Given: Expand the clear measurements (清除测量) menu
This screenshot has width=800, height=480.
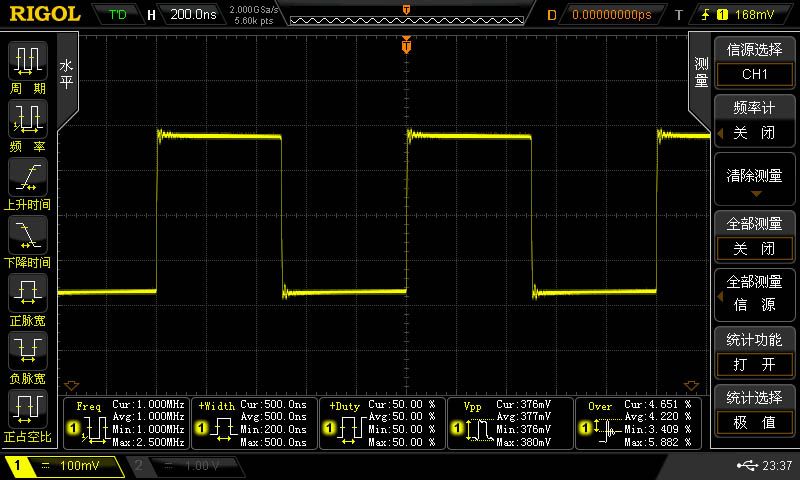Looking at the screenshot, I should [754, 179].
